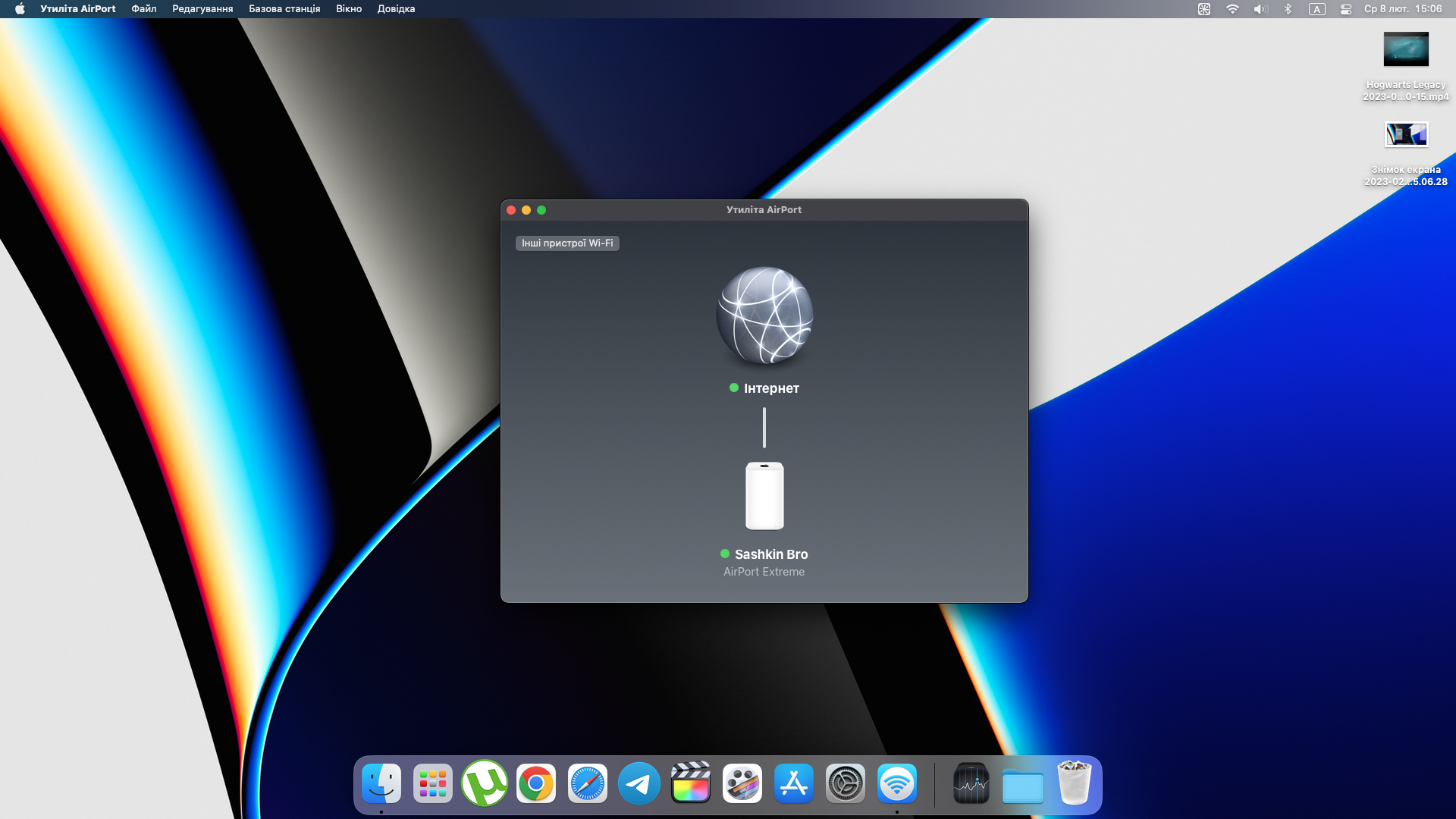Open Google Chrome from the Dock

[x=536, y=784]
